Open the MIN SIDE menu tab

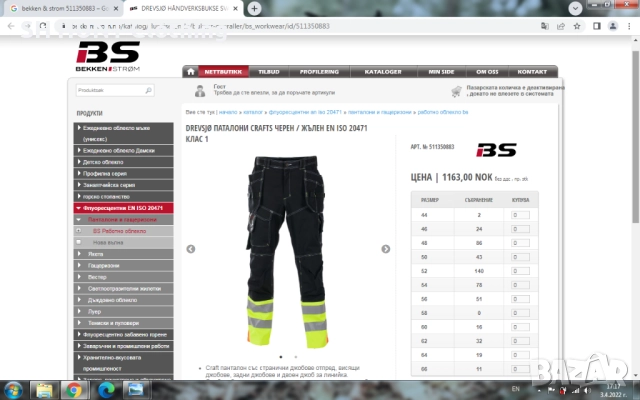tap(441, 72)
